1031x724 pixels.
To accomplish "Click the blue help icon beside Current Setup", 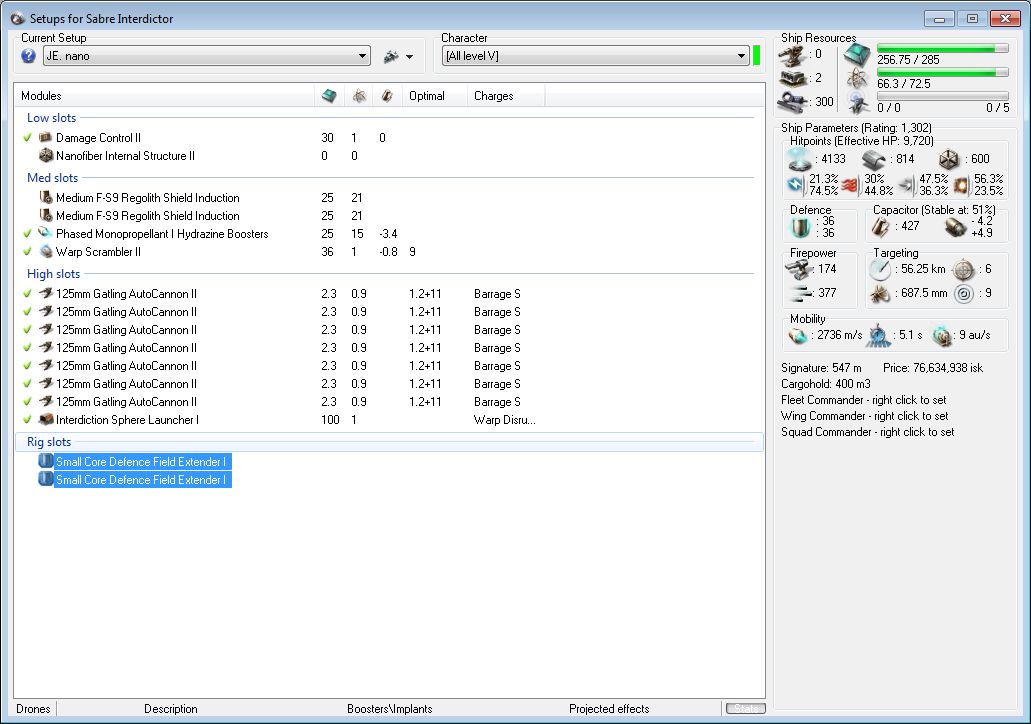I will pos(28,57).
